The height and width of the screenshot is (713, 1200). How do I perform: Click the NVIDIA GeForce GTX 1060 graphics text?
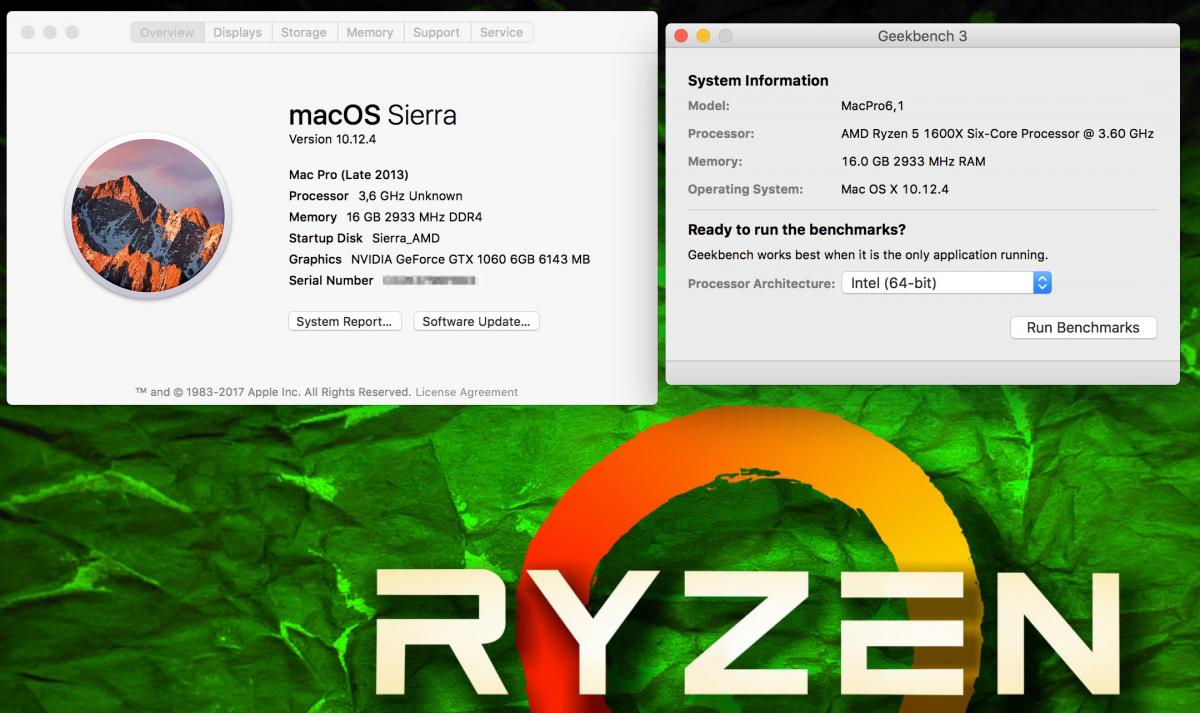470,259
